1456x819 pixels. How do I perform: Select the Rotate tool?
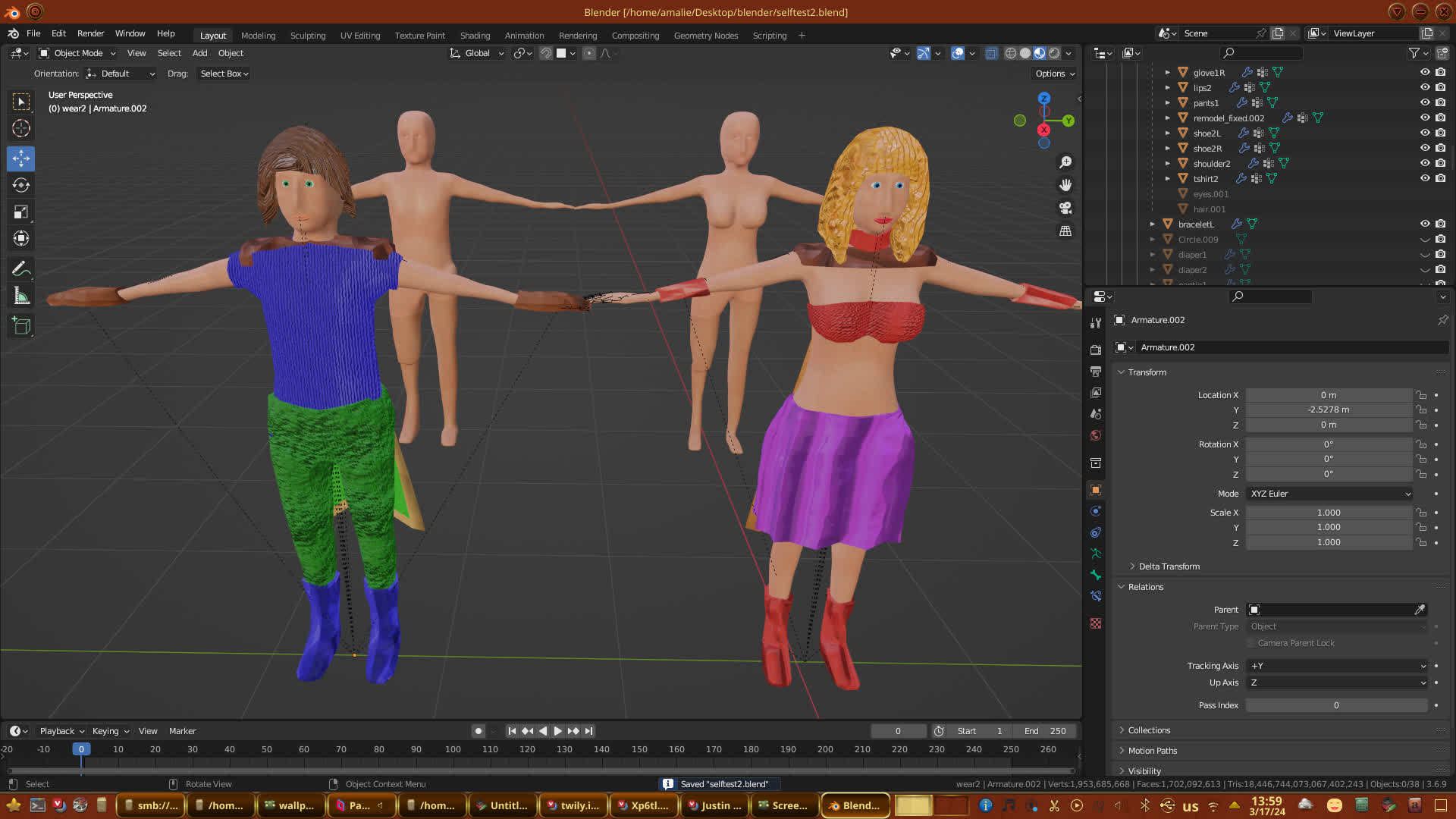click(21, 185)
